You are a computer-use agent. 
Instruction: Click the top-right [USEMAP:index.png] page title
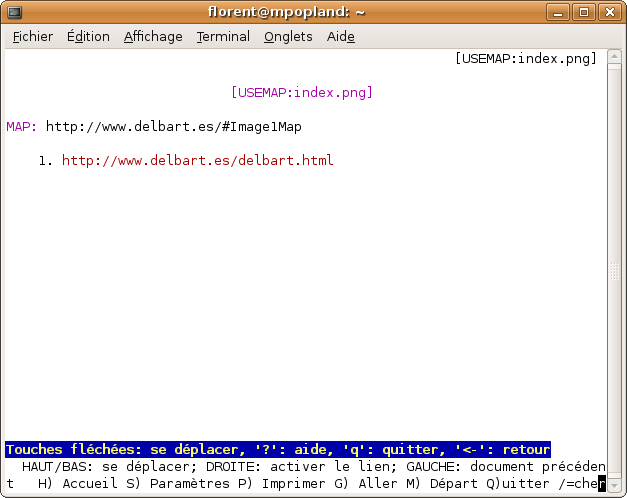point(526,58)
